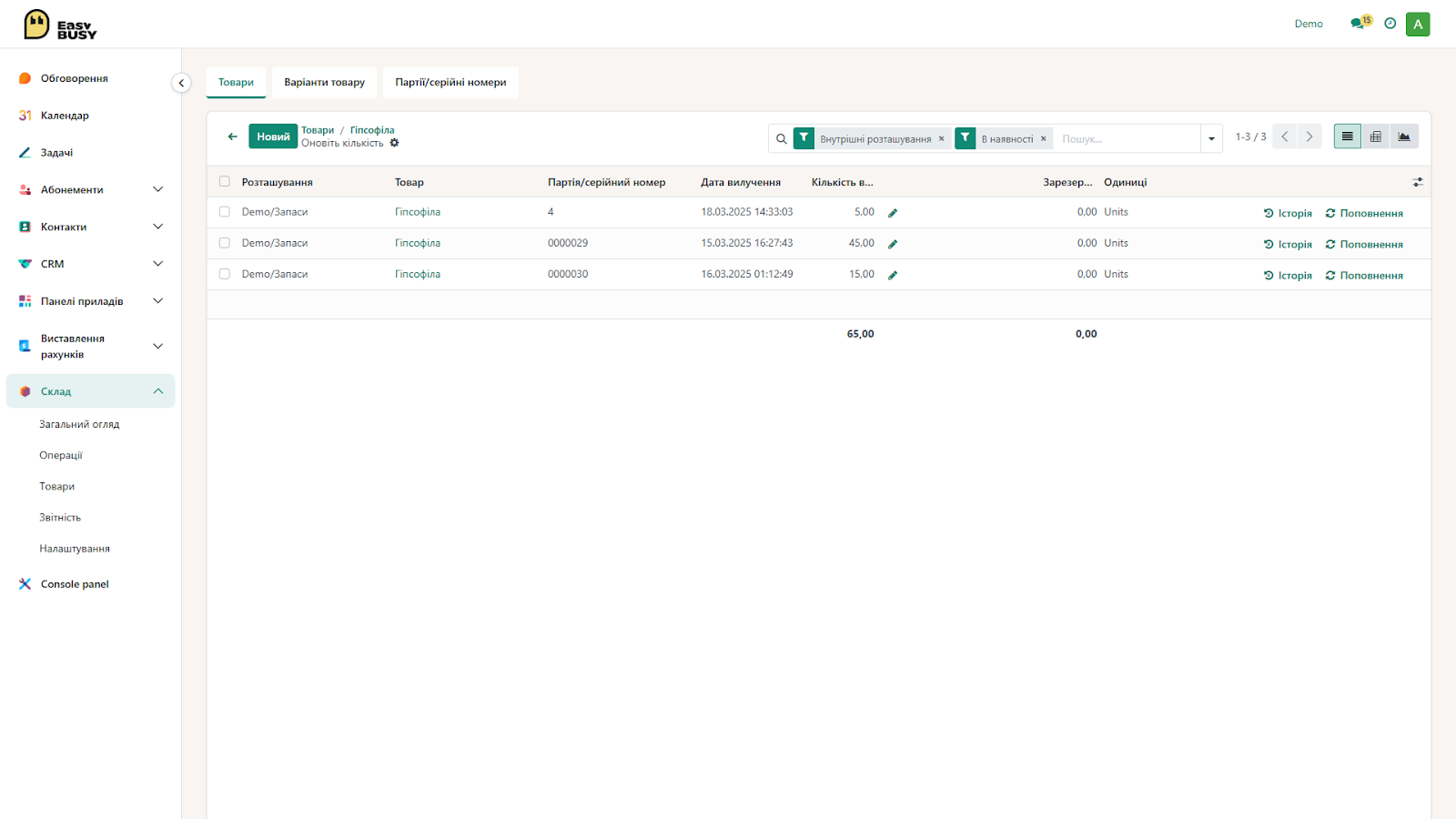Screen dimensions: 1456x819
Task: Remove the В наявності filter tag
Action: tap(1043, 138)
